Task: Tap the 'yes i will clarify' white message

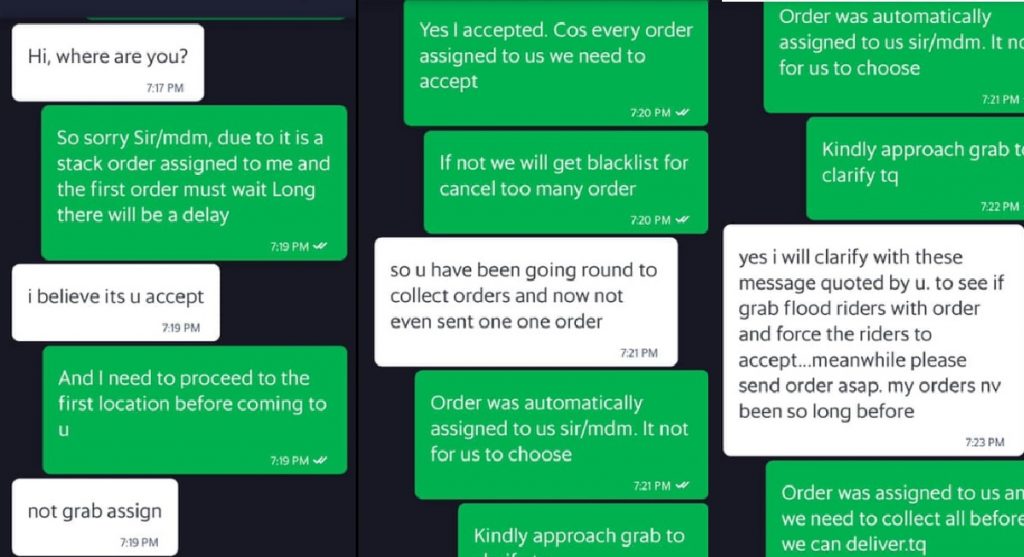Action: click(873, 340)
